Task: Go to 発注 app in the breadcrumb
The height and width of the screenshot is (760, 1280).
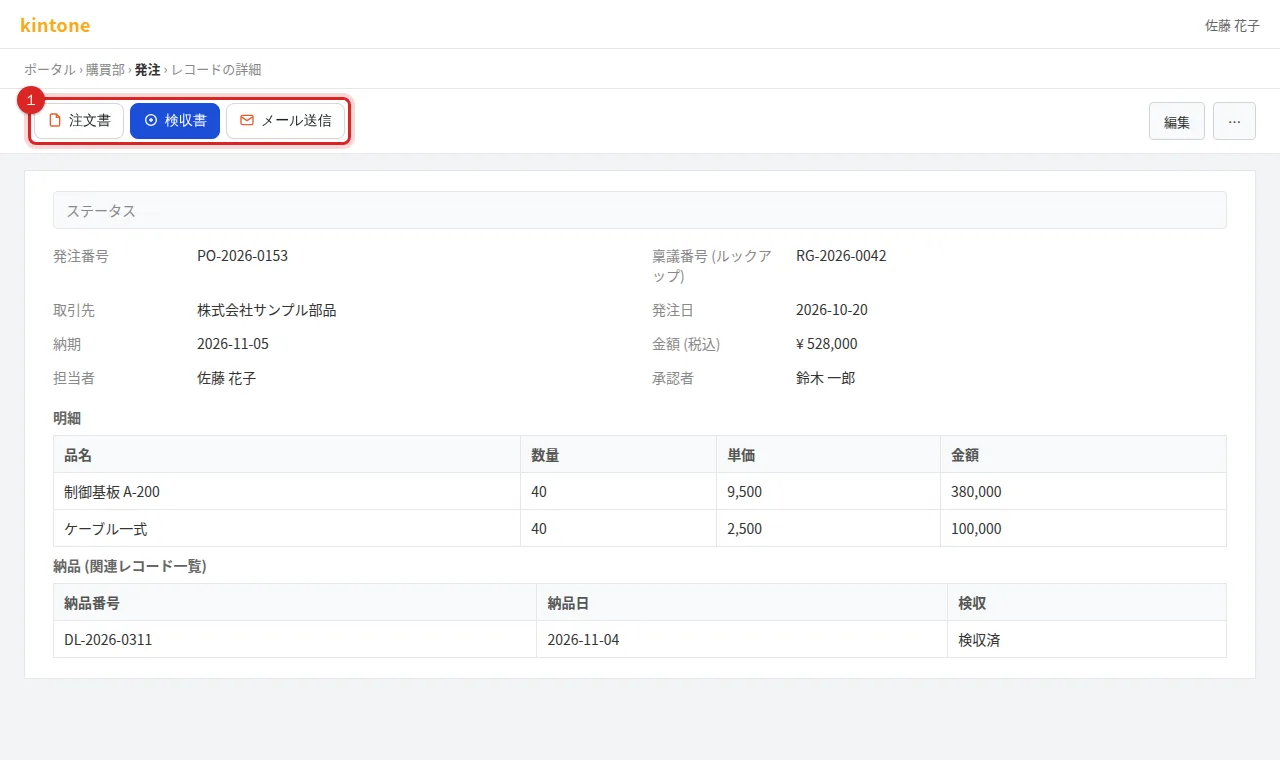Action: pos(148,69)
